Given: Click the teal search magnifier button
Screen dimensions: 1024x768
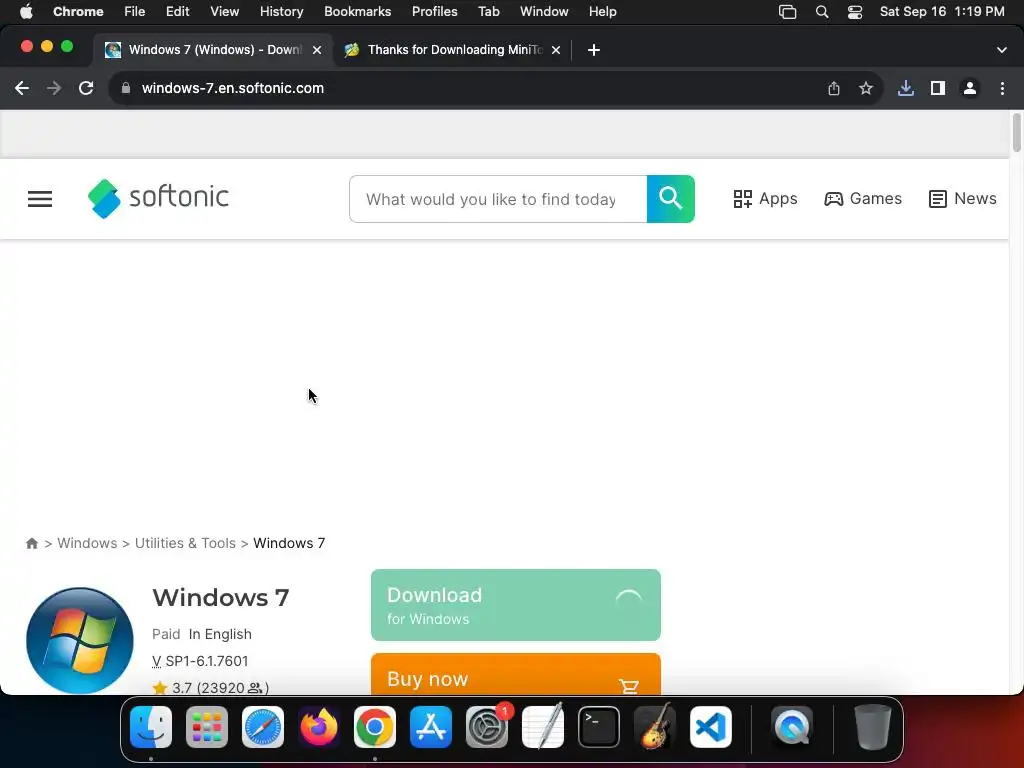Looking at the screenshot, I should point(671,199).
